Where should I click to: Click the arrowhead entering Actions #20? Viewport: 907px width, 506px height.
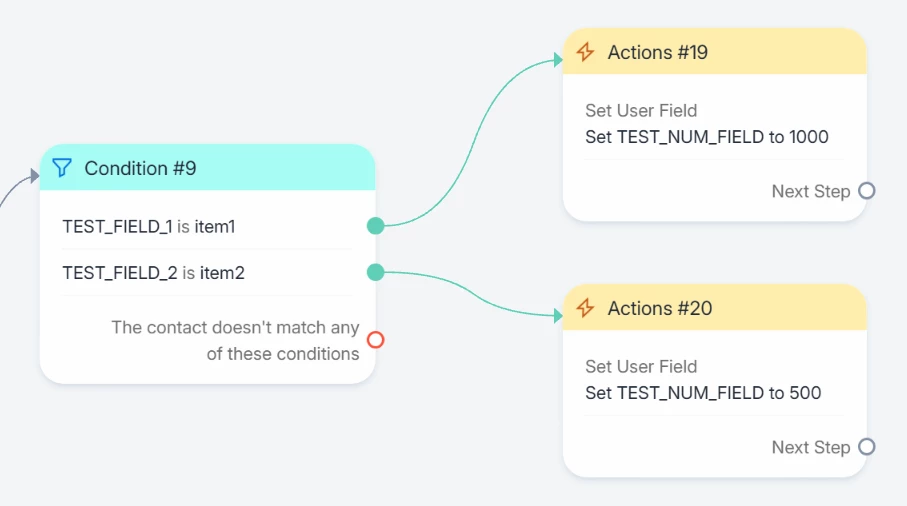pos(557,316)
